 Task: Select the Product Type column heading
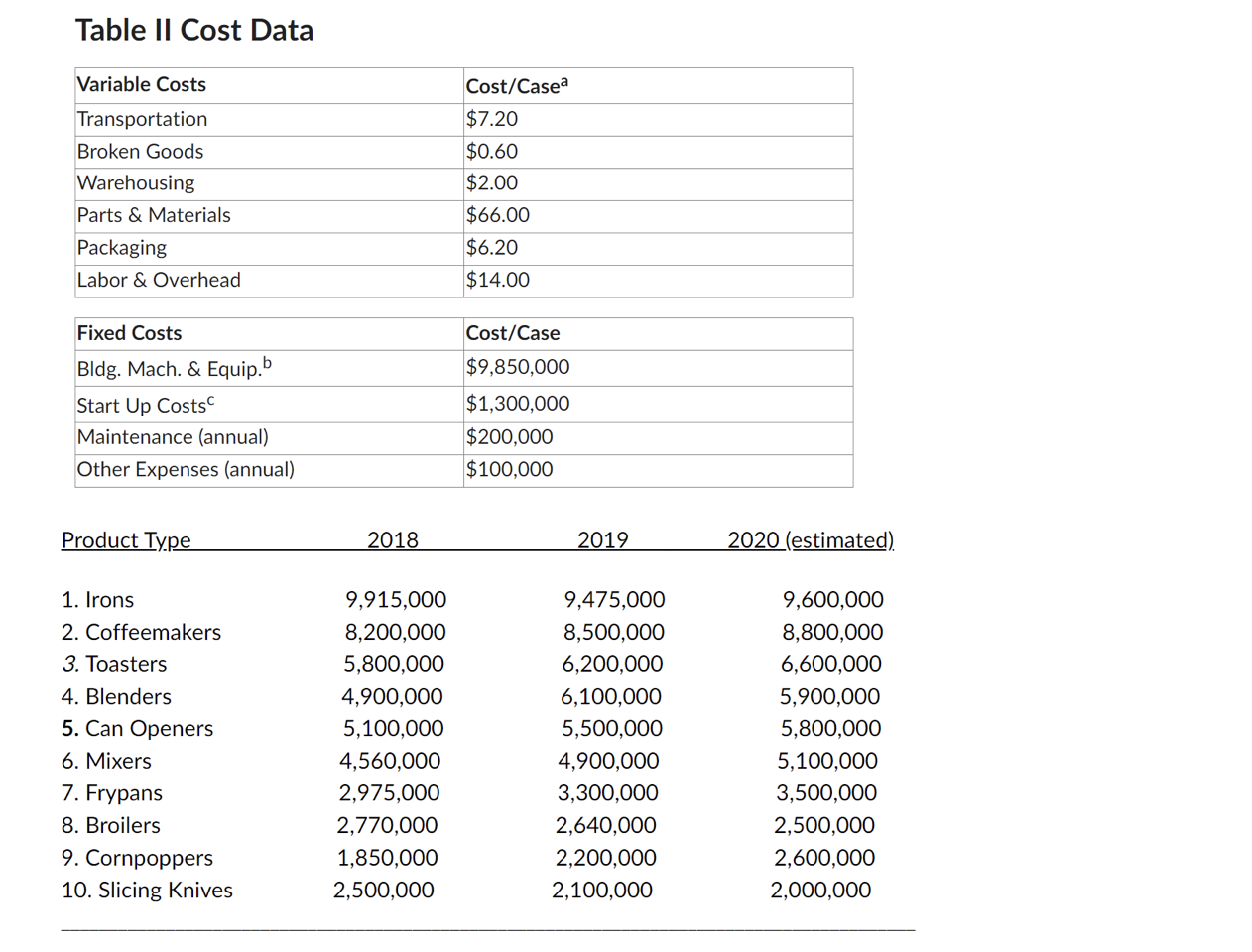[x=126, y=539]
